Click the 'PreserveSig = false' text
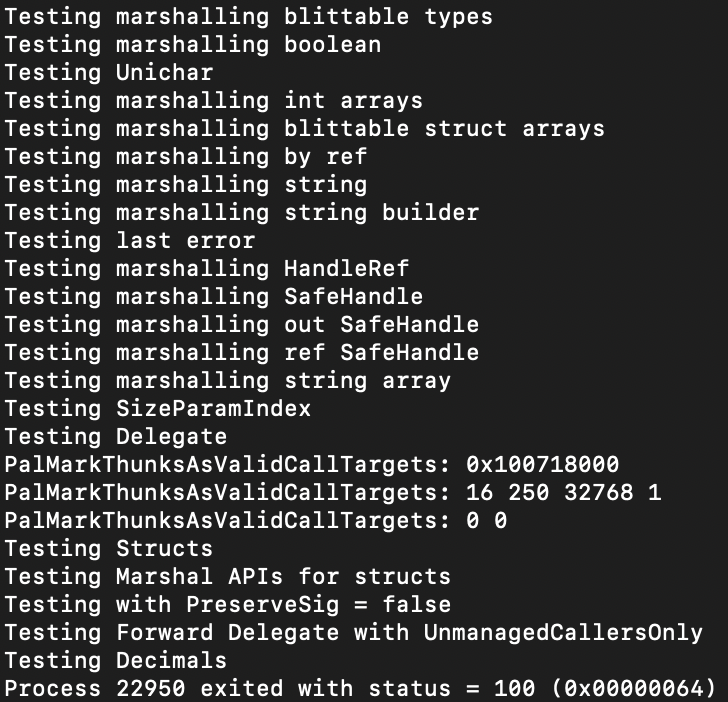 click(x=318, y=604)
